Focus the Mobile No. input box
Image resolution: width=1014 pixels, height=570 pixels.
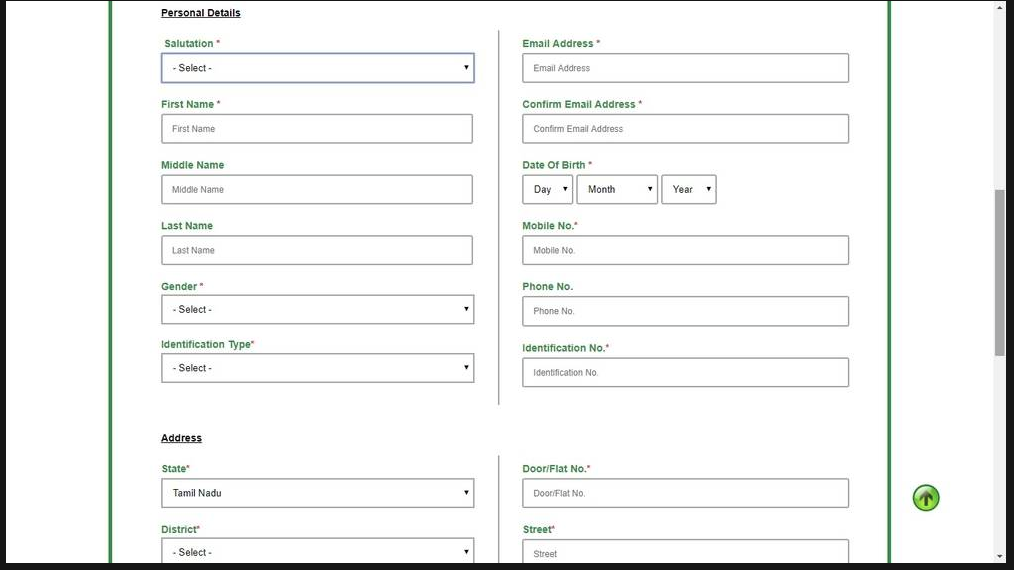click(x=685, y=251)
